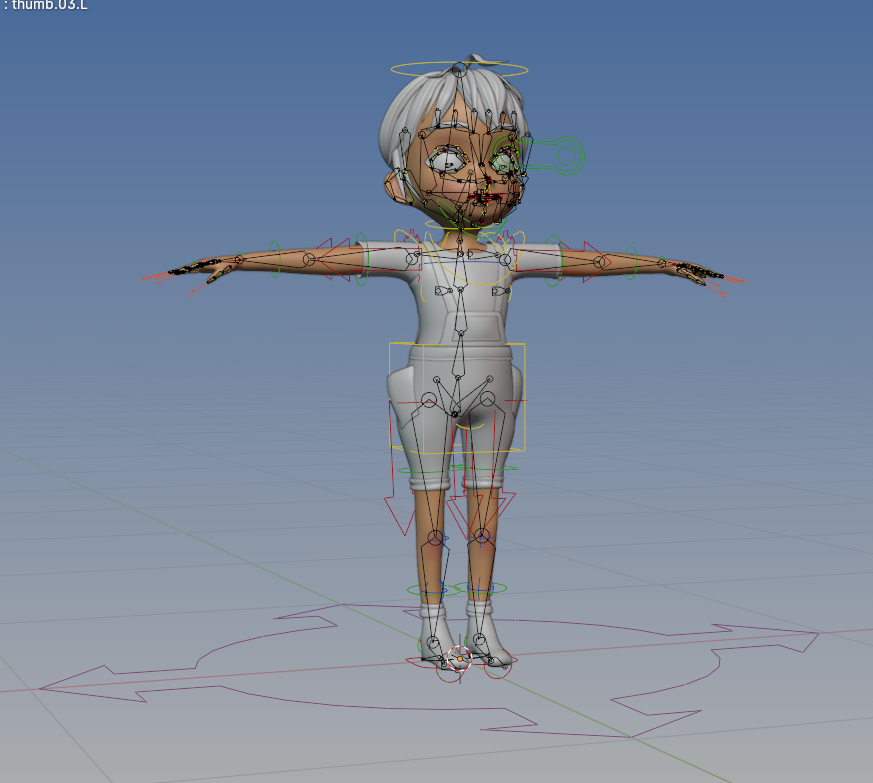
Task: Select the green forearm ring on the screen-right arm
Action: click(x=630, y=262)
